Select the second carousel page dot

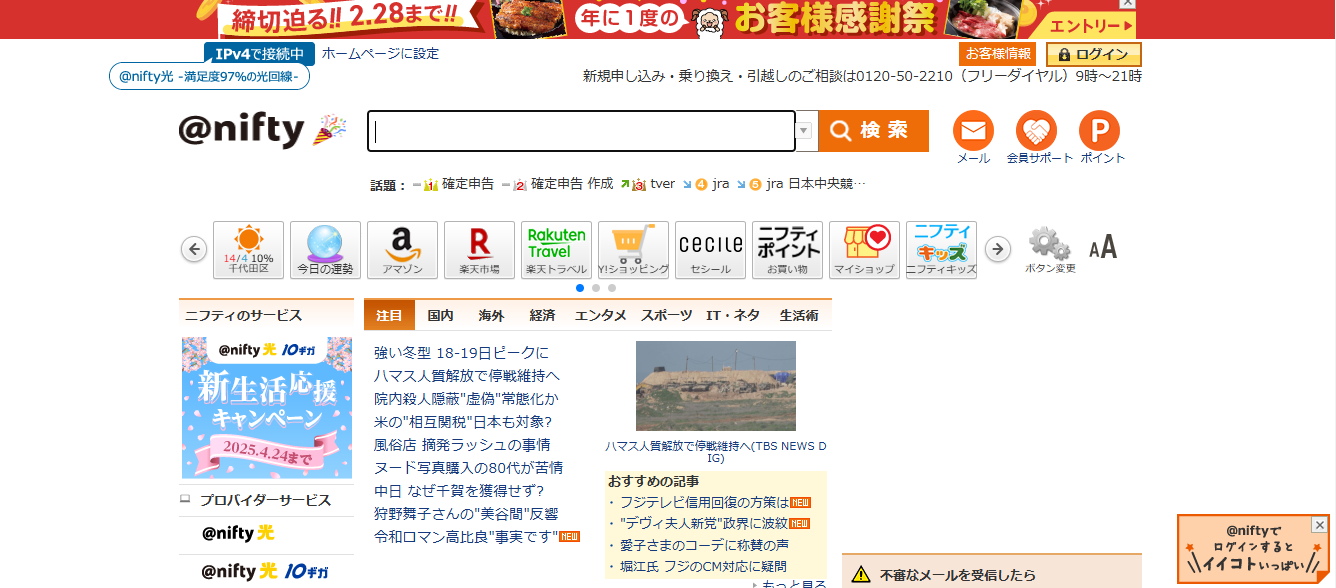click(596, 288)
